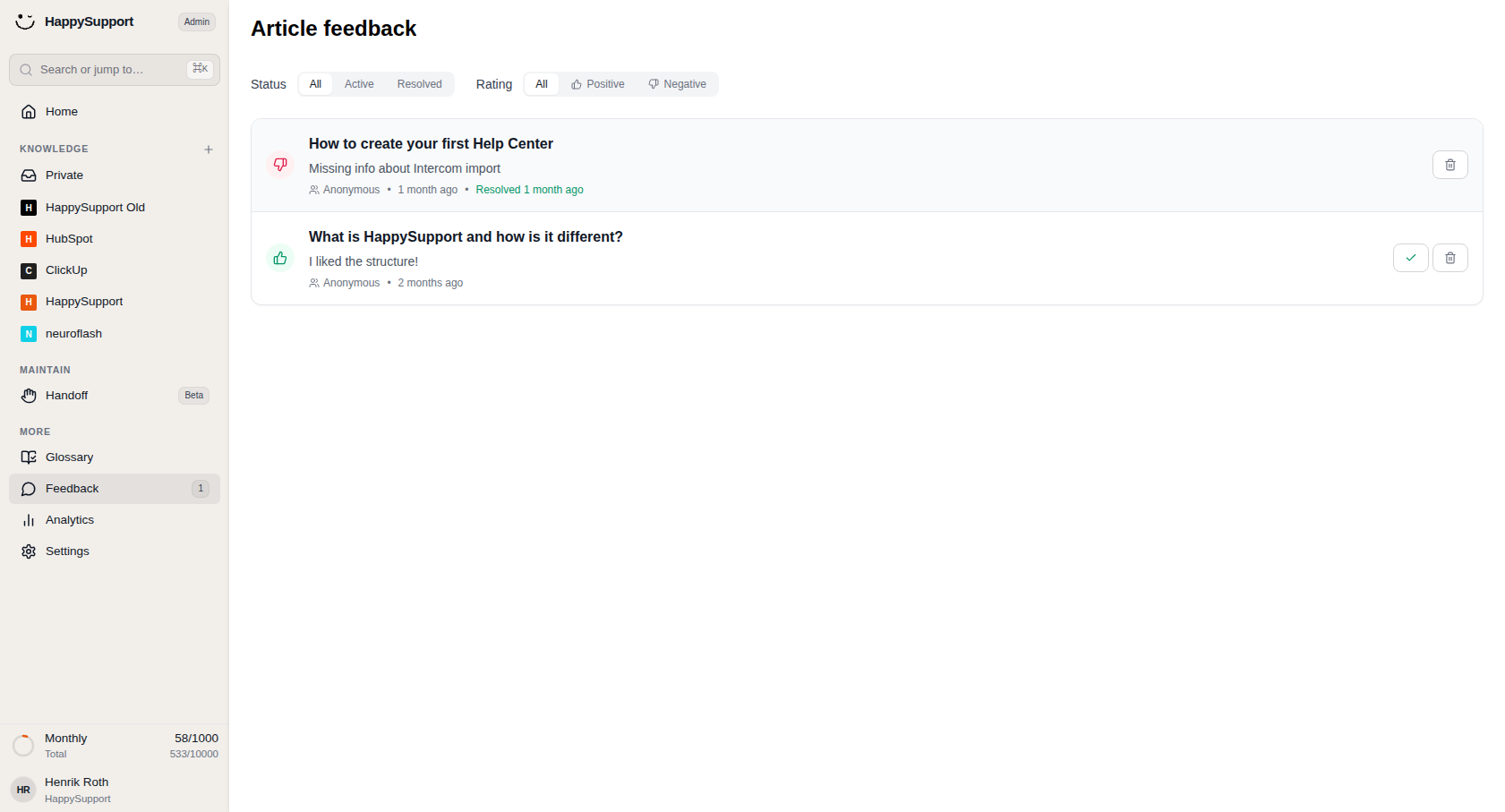This screenshot has height=812, width=1505.
Task: Delete the Intercom import feedback
Action: pyautogui.click(x=1450, y=165)
